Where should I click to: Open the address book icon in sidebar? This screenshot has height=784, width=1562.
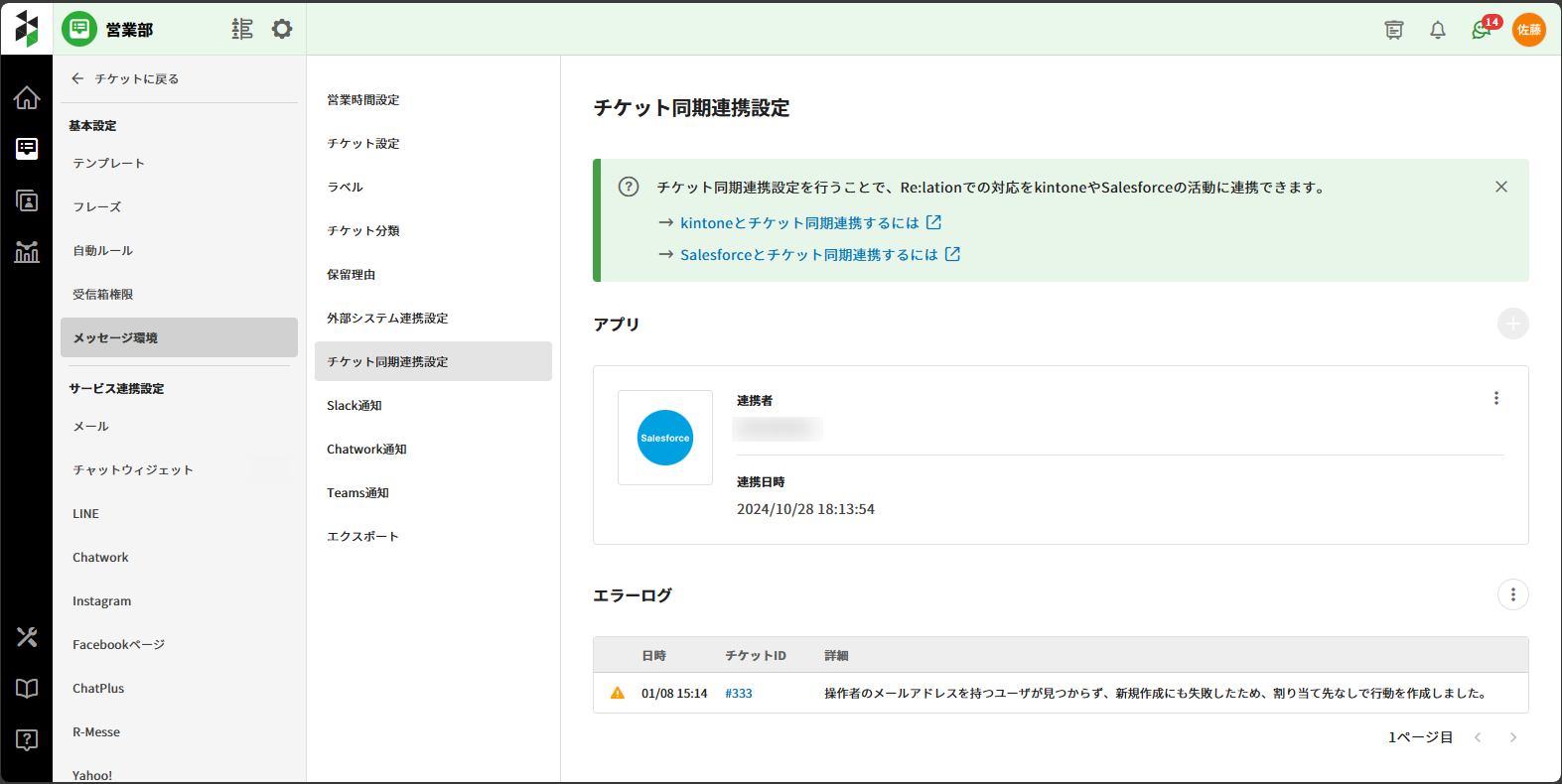tap(27, 200)
